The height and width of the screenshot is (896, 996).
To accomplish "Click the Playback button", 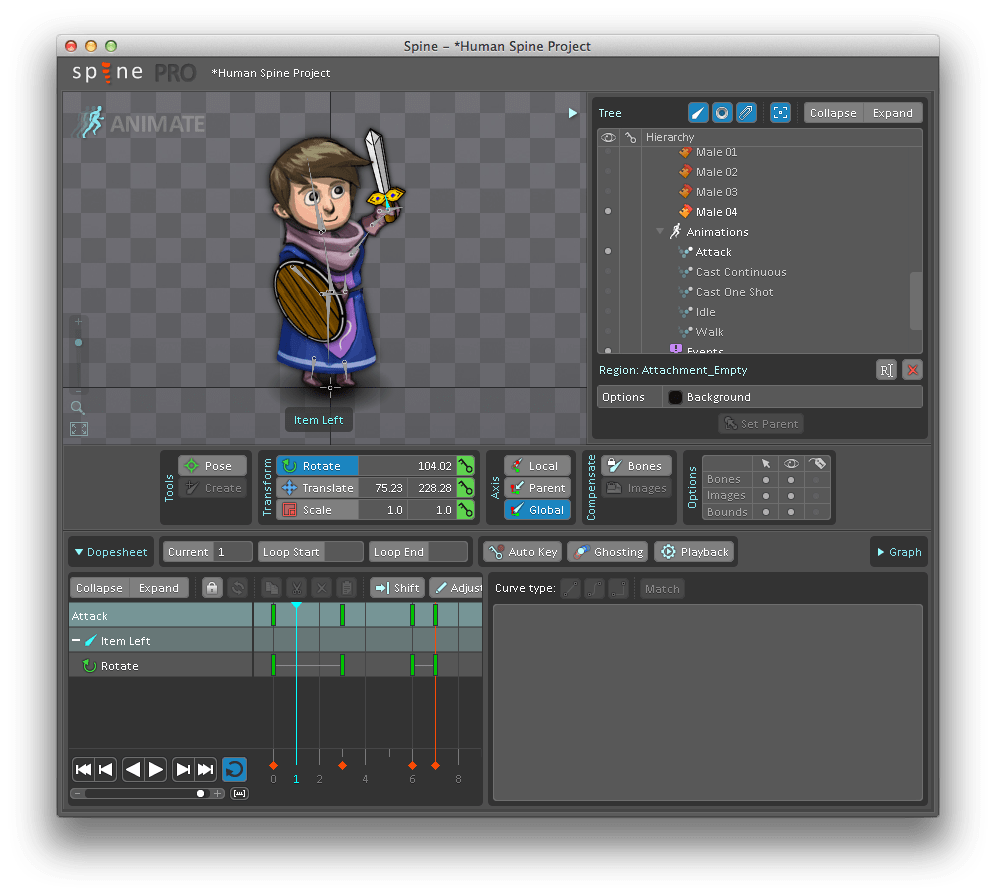I will coord(695,552).
